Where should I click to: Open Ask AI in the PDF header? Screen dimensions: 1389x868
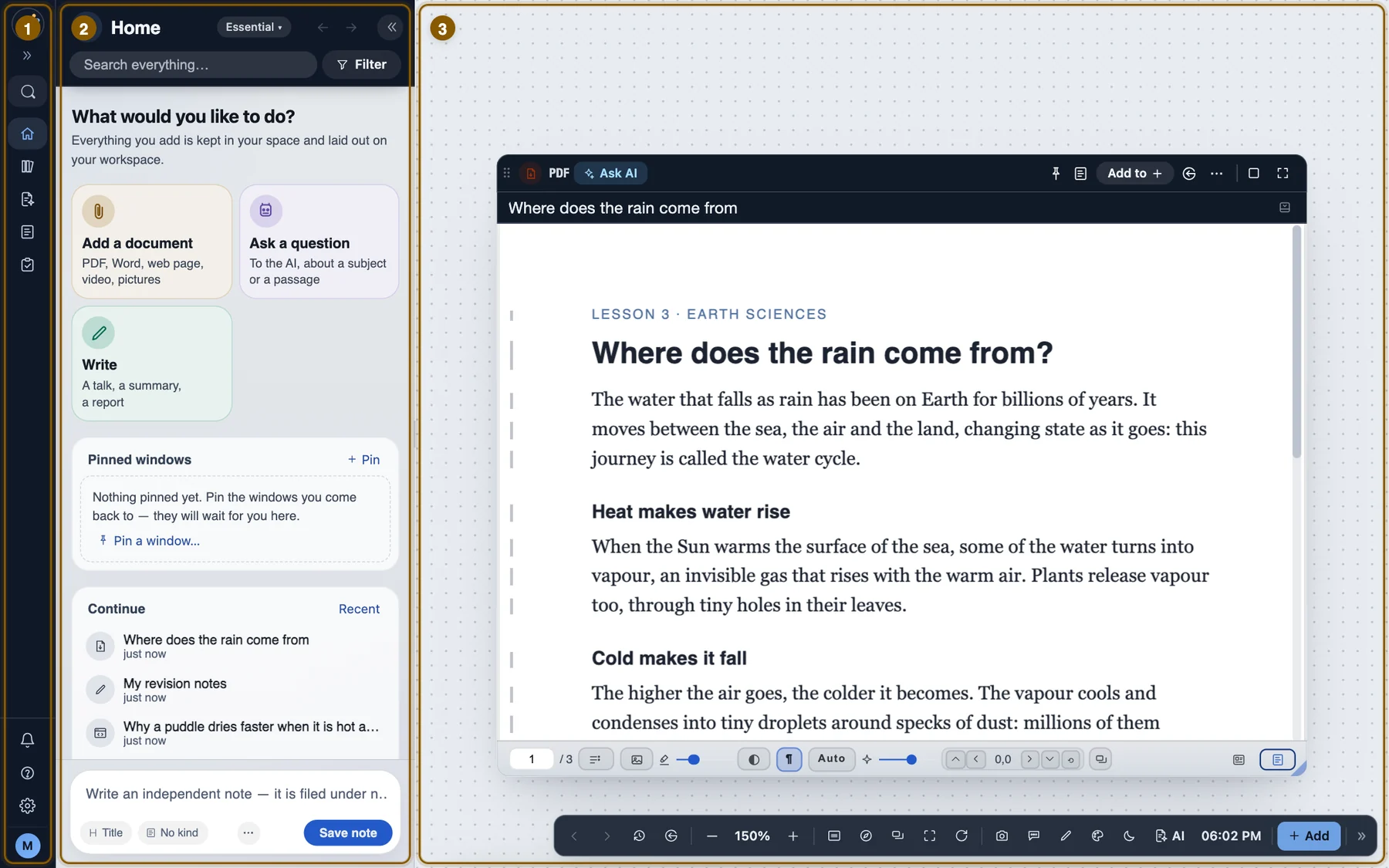coord(611,174)
